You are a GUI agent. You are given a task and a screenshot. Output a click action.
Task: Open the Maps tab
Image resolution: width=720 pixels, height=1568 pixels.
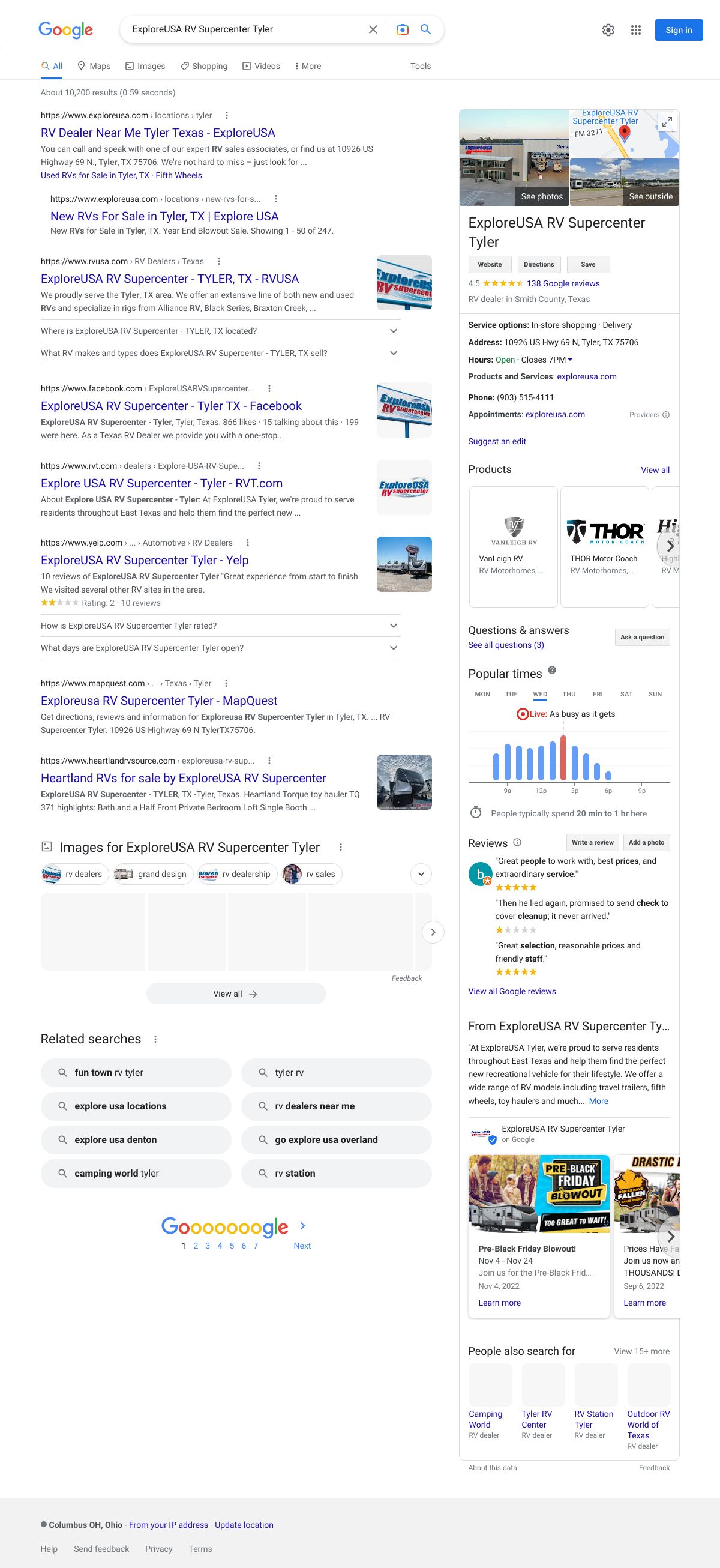coord(94,67)
